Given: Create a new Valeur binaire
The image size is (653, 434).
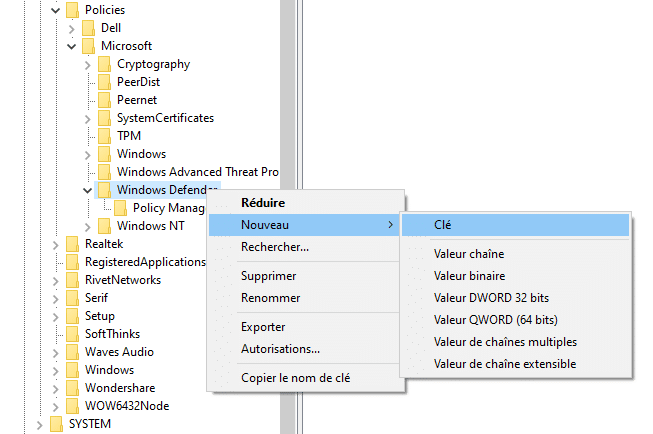Looking at the screenshot, I should click(x=516, y=276).
